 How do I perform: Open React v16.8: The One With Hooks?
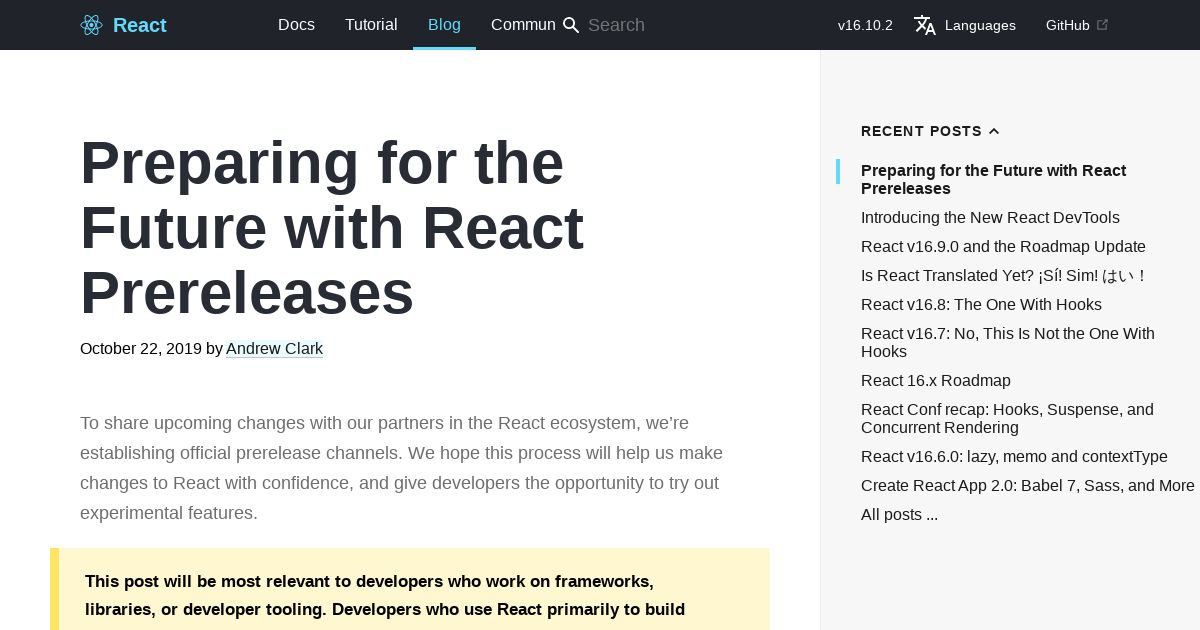pyautogui.click(x=981, y=305)
